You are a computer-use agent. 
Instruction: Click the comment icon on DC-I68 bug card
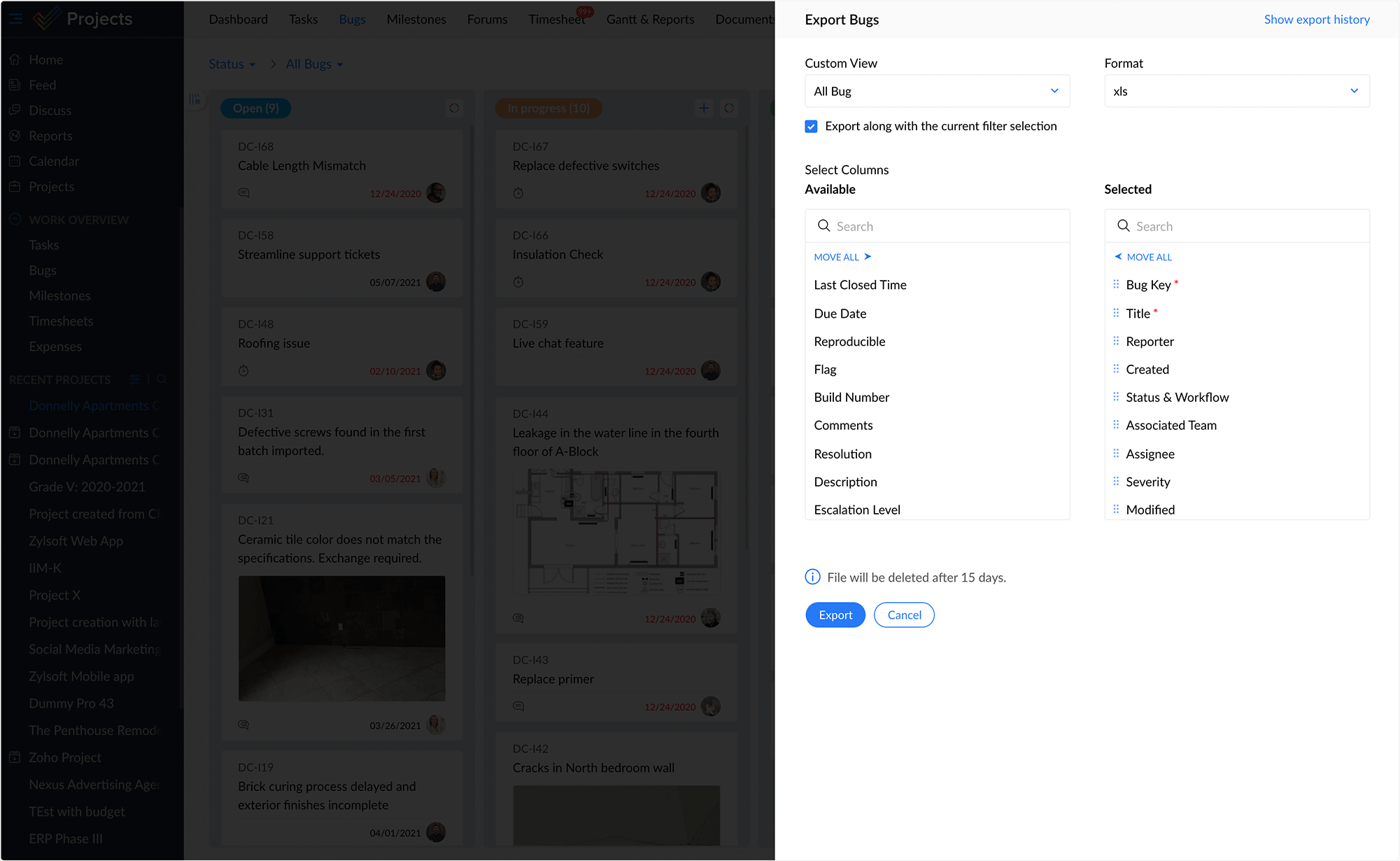click(243, 192)
